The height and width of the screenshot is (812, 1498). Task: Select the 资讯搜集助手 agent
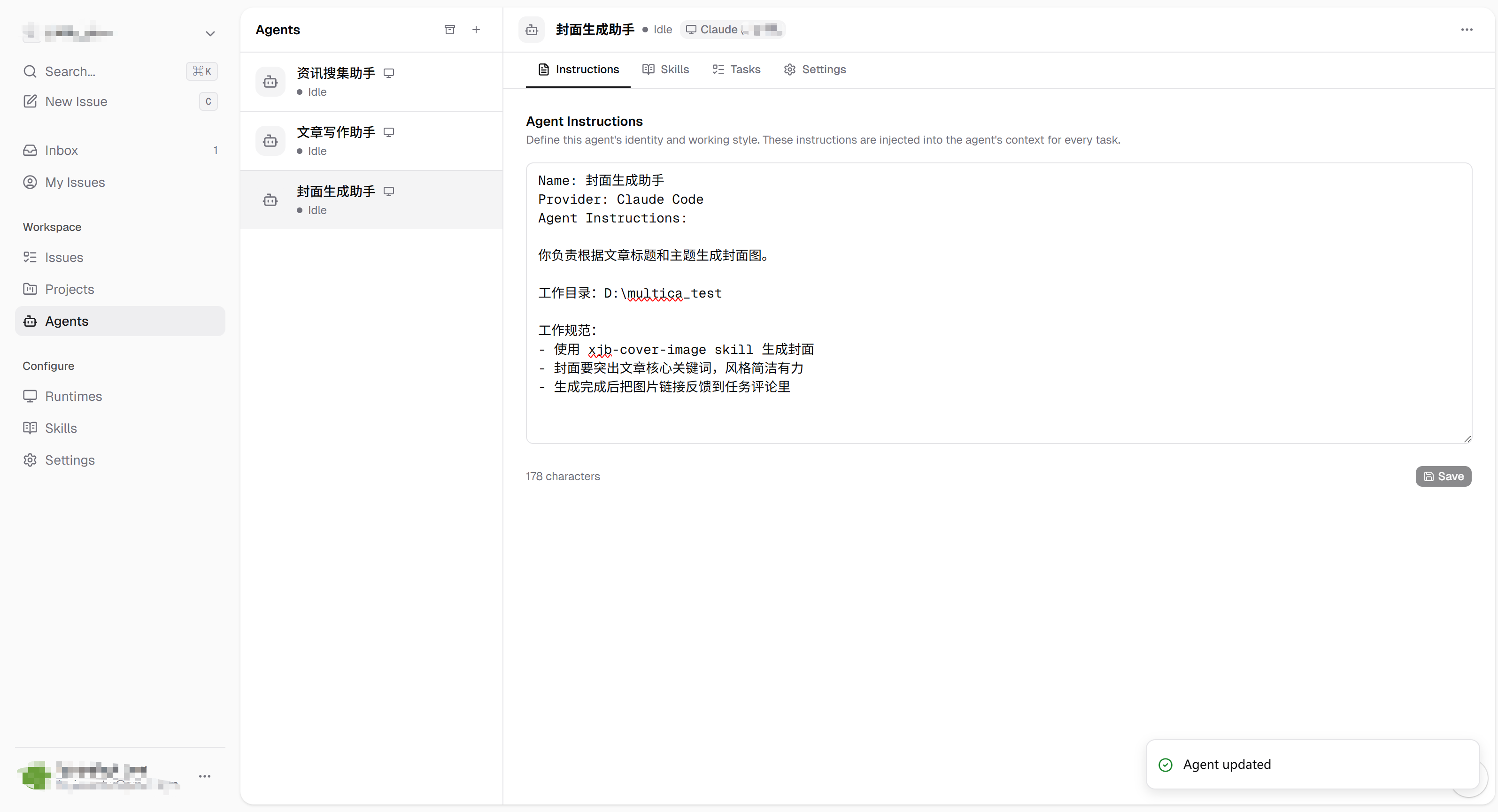point(371,82)
